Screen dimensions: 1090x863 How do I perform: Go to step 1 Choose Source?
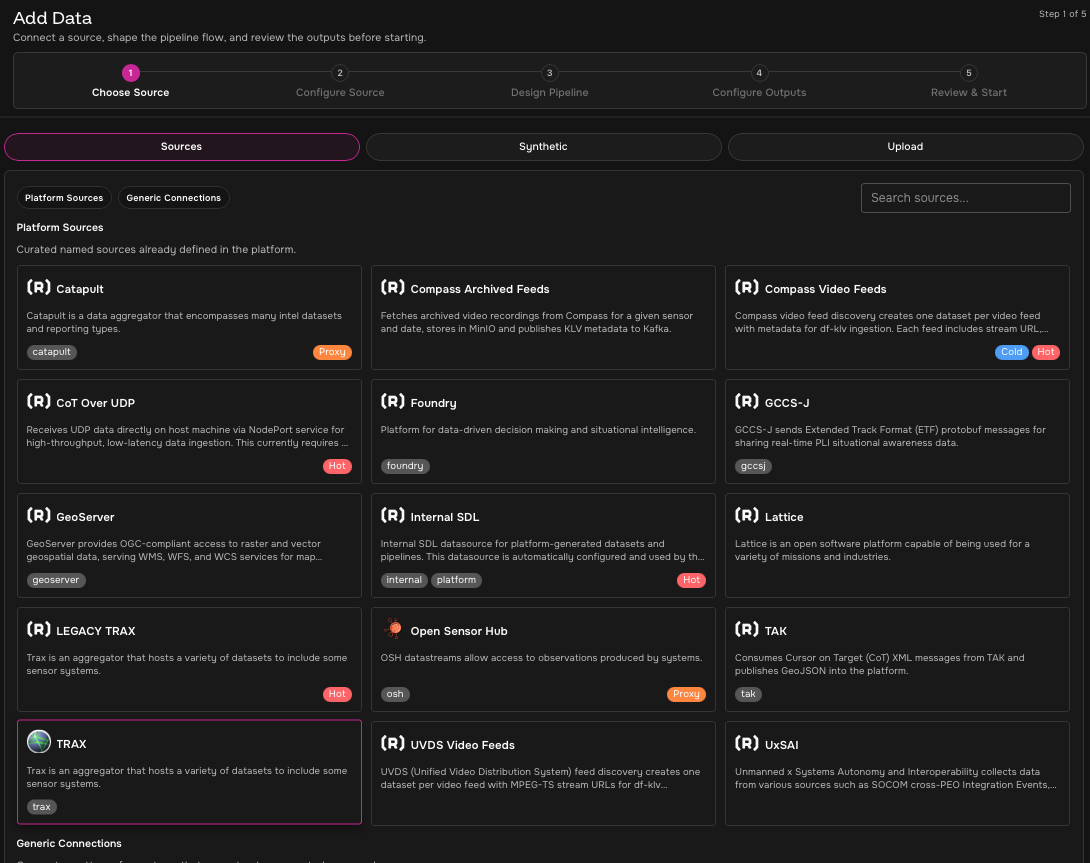coord(131,81)
